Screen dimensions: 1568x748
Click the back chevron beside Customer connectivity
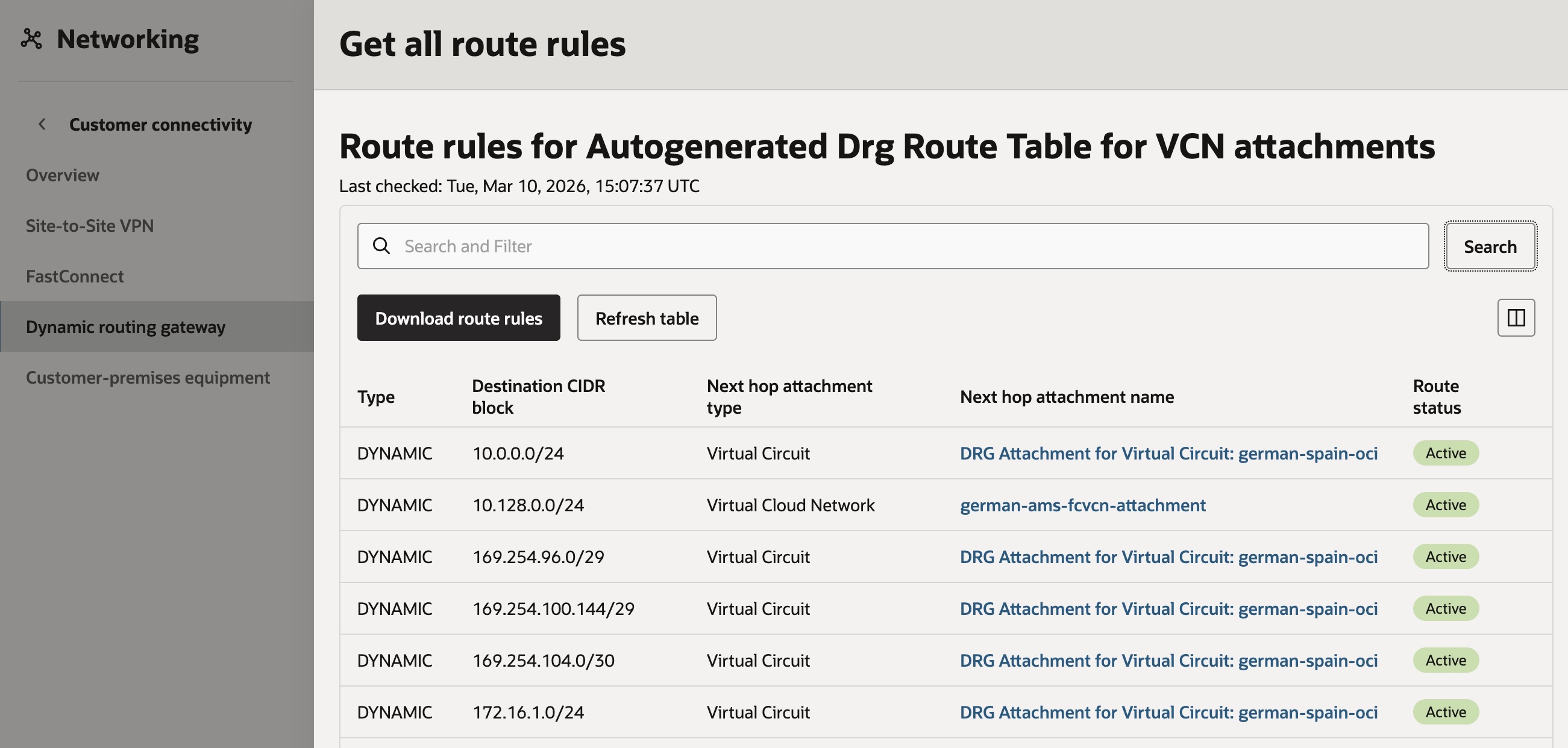pyautogui.click(x=42, y=124)
